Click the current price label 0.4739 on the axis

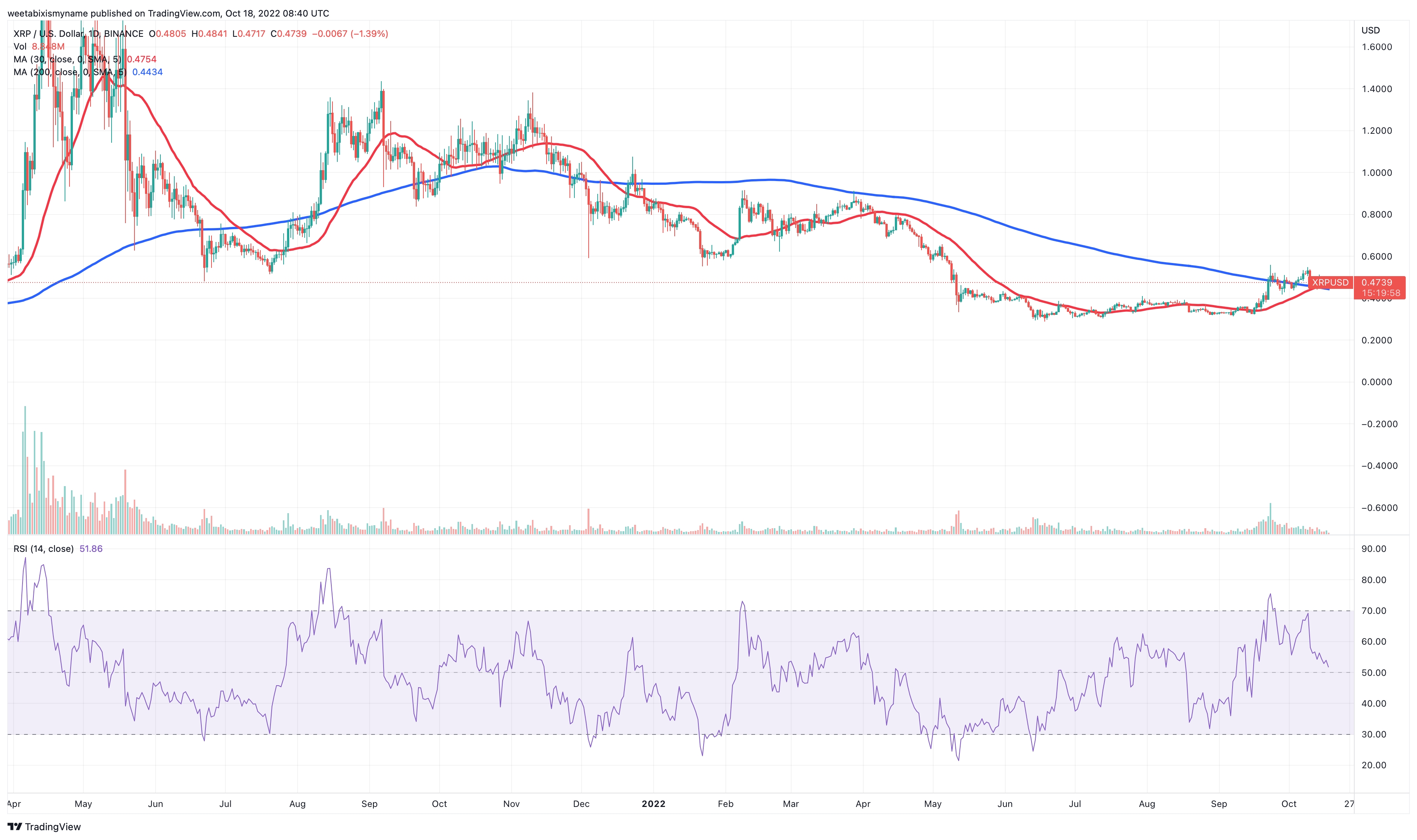[x=1376, y=282]
